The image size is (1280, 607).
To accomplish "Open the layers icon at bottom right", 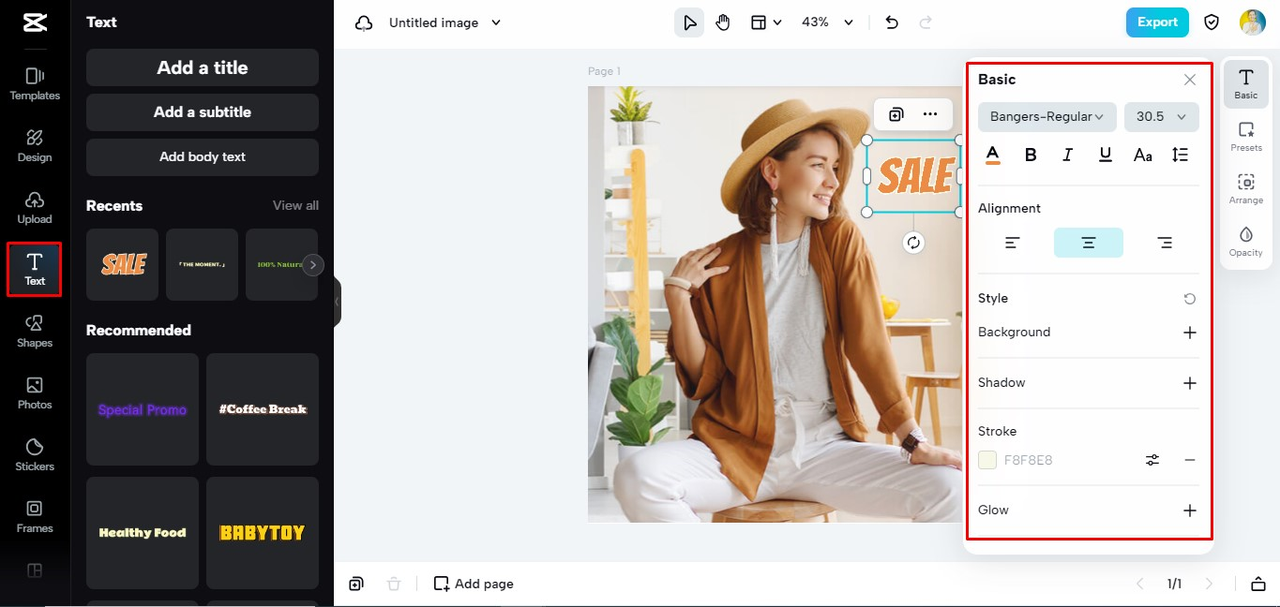I will coord(1258,584).
